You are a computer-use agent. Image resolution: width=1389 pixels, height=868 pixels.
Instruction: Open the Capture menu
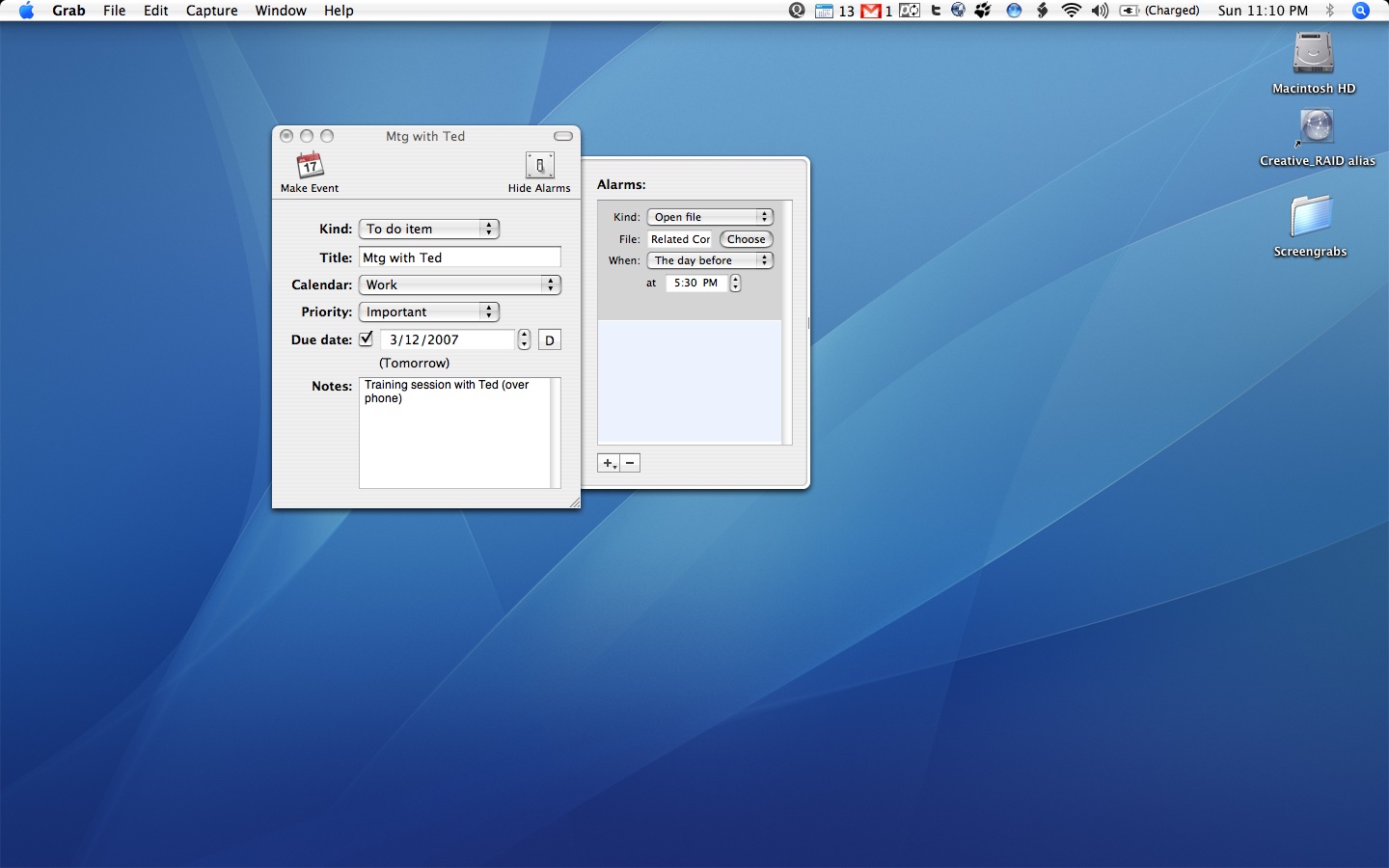[211, 11]
